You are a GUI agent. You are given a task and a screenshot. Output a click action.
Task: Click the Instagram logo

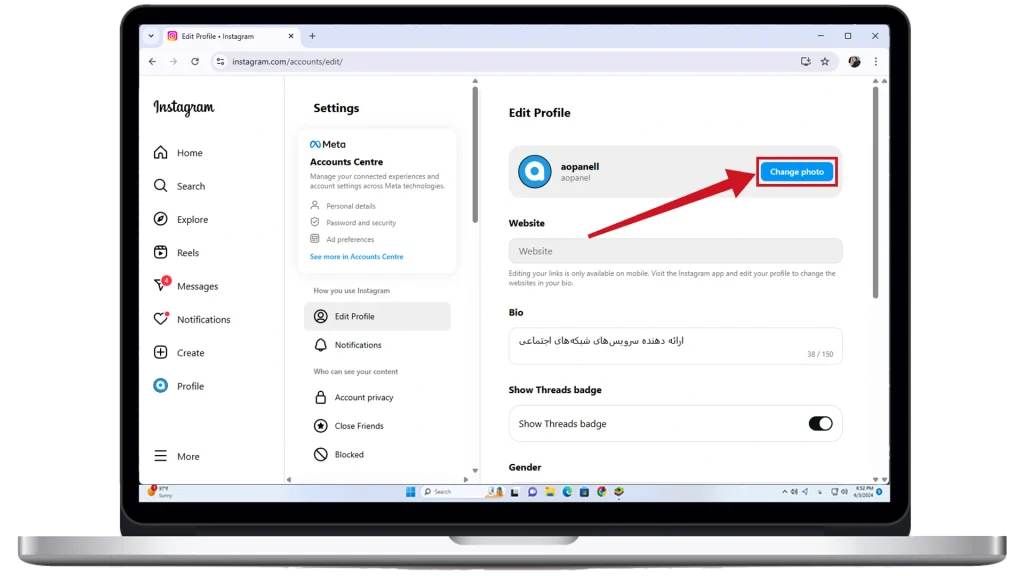[184, 107]
